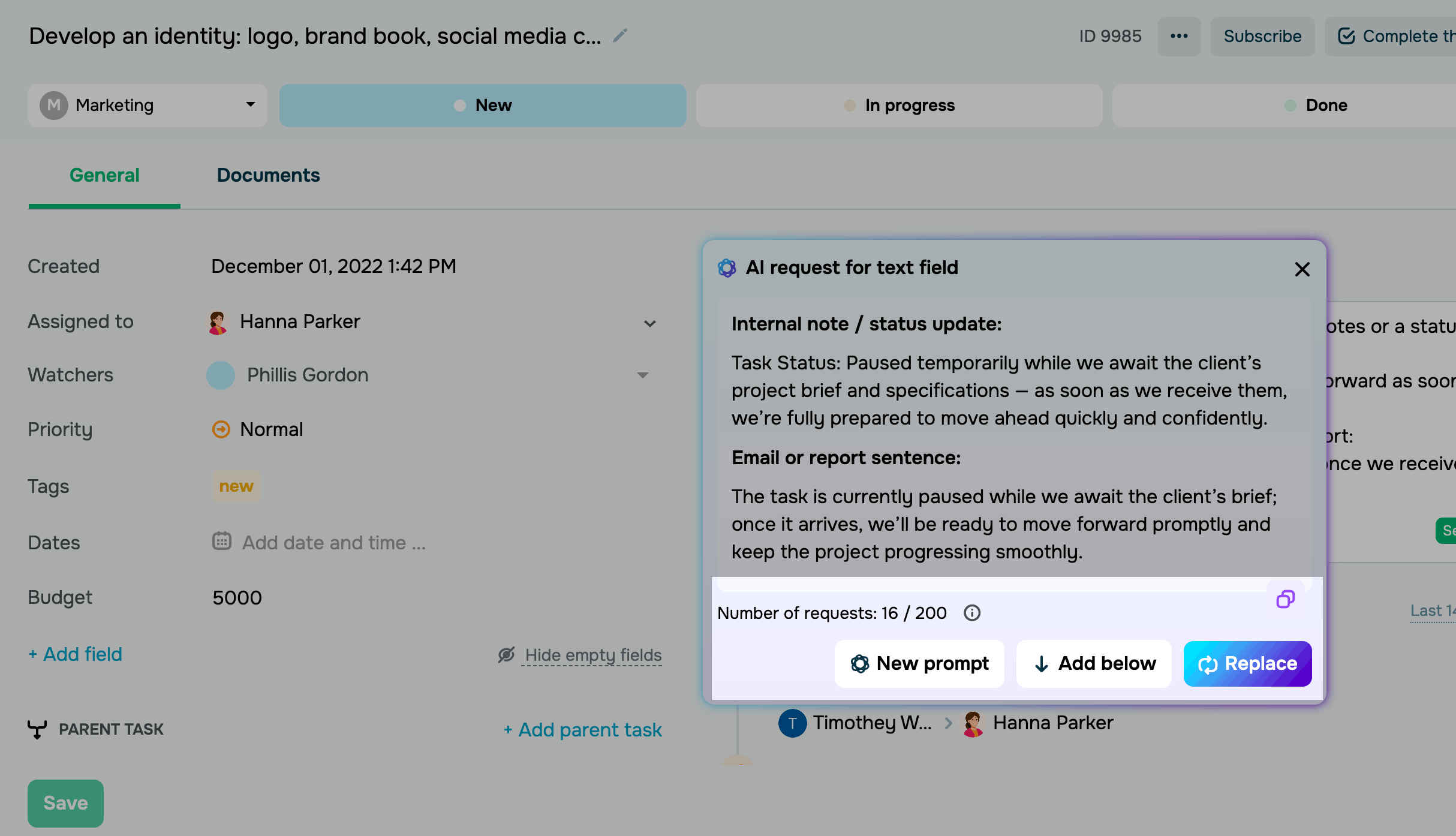The height and width of the screenshot is (836, 1456).
Task: Switch to the General tab
Action: (104, 175)
